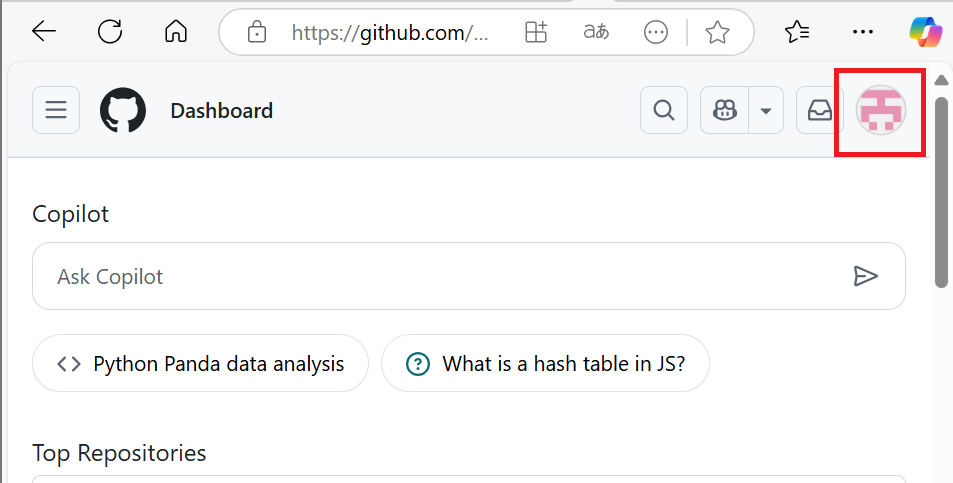Add this page to favorites star
Viewport: 953px width, 483px height.
click(717, 32)
